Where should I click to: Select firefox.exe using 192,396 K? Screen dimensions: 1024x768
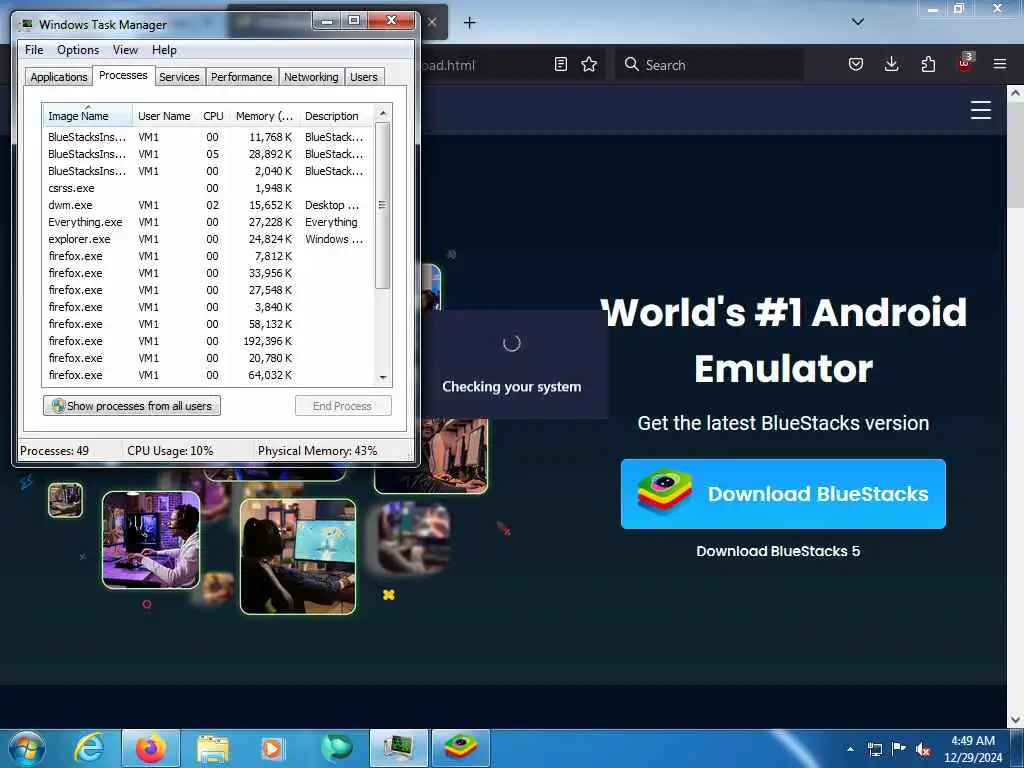[x=209, y=341]
